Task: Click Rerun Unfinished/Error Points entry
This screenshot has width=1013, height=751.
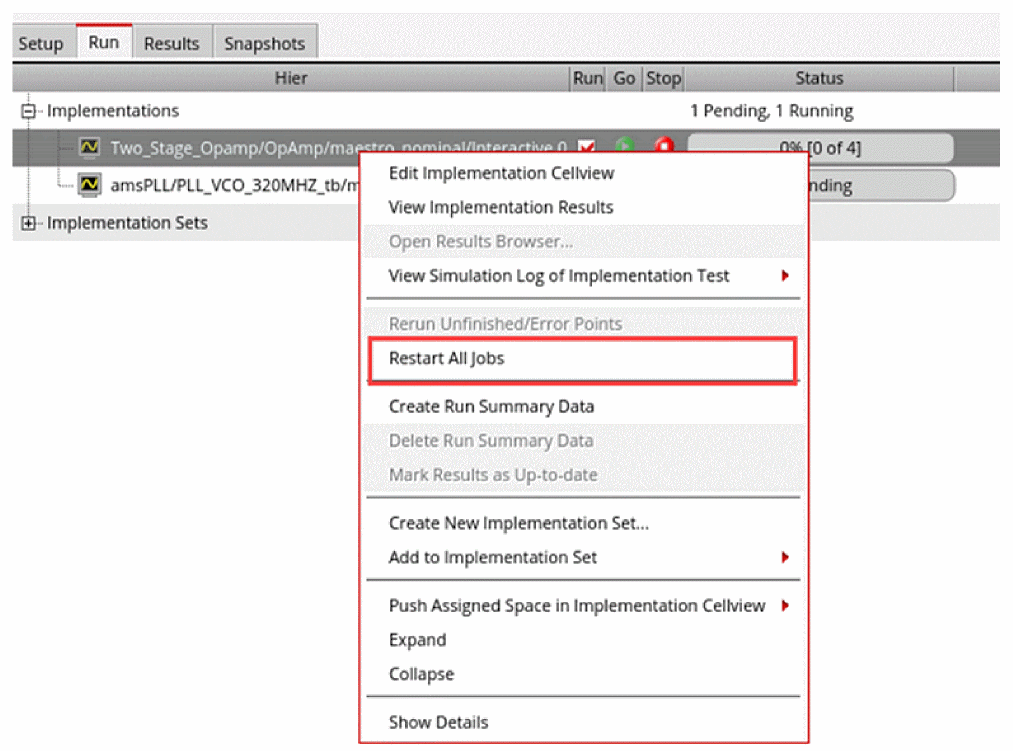Action: [583, 324]
